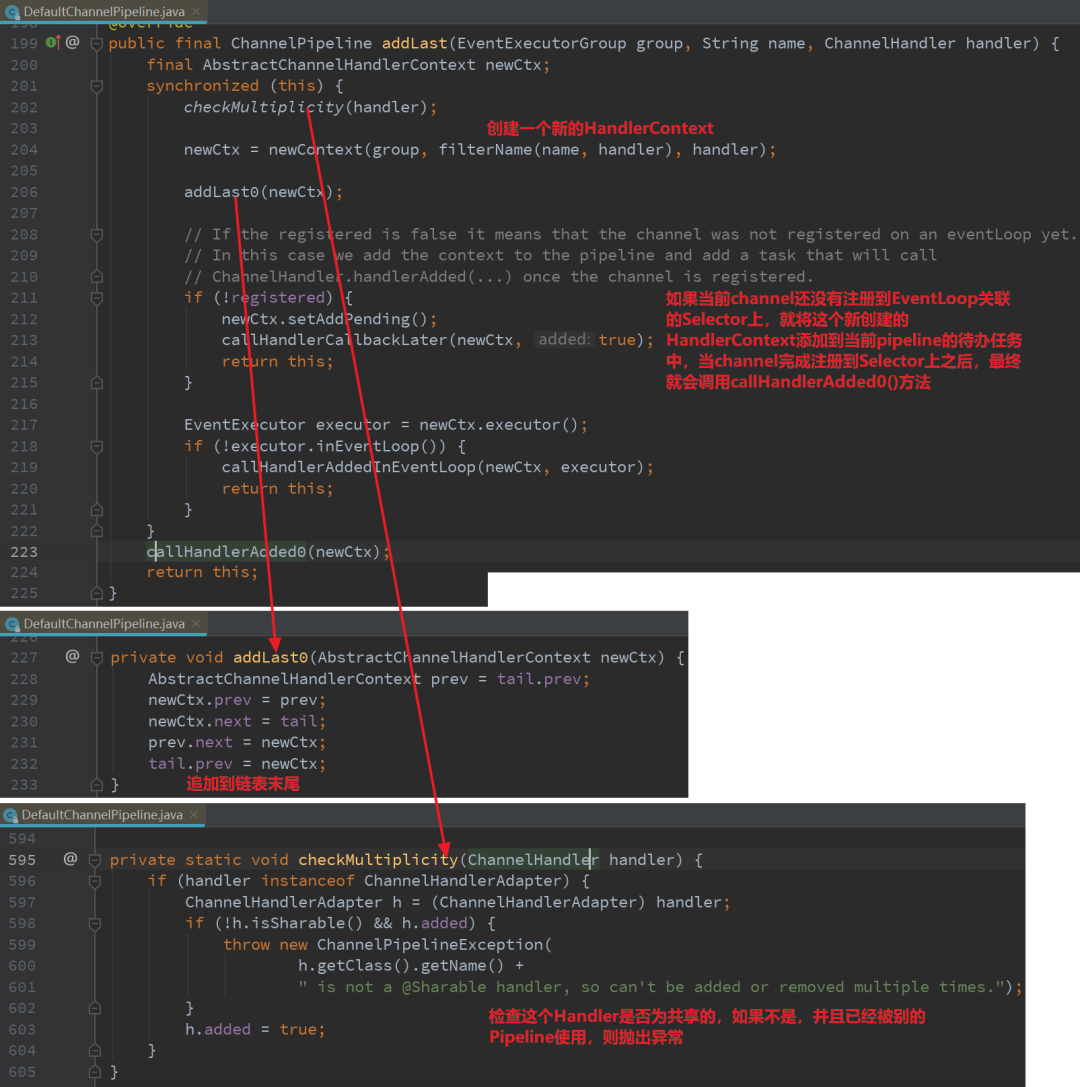Viewport: 1080px width, 1087px height.
Task: Select the DefaultChannelPipeline.java tab above line 199
Action: (x=103, y=11)
